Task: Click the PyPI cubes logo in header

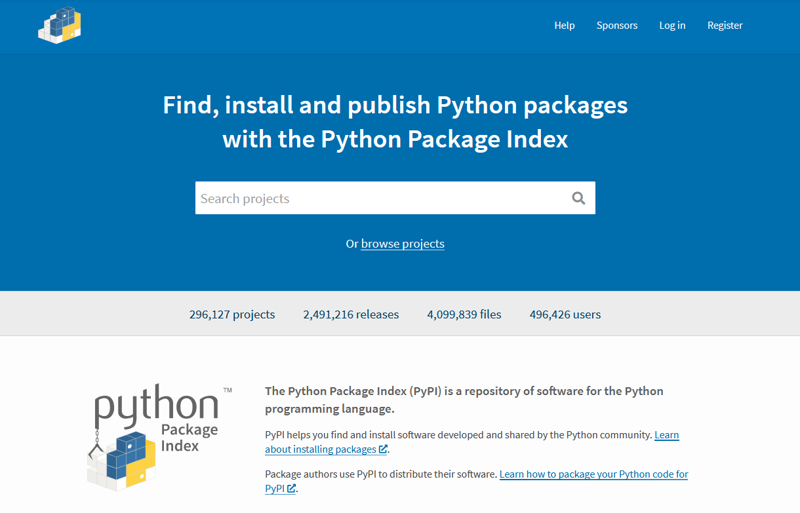Action: point(60,25)
